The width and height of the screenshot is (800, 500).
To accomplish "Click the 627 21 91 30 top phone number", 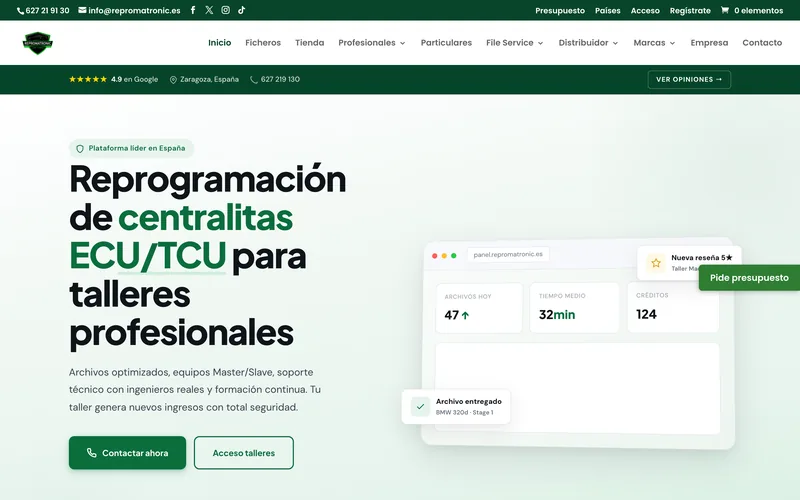I will point(47,11).
